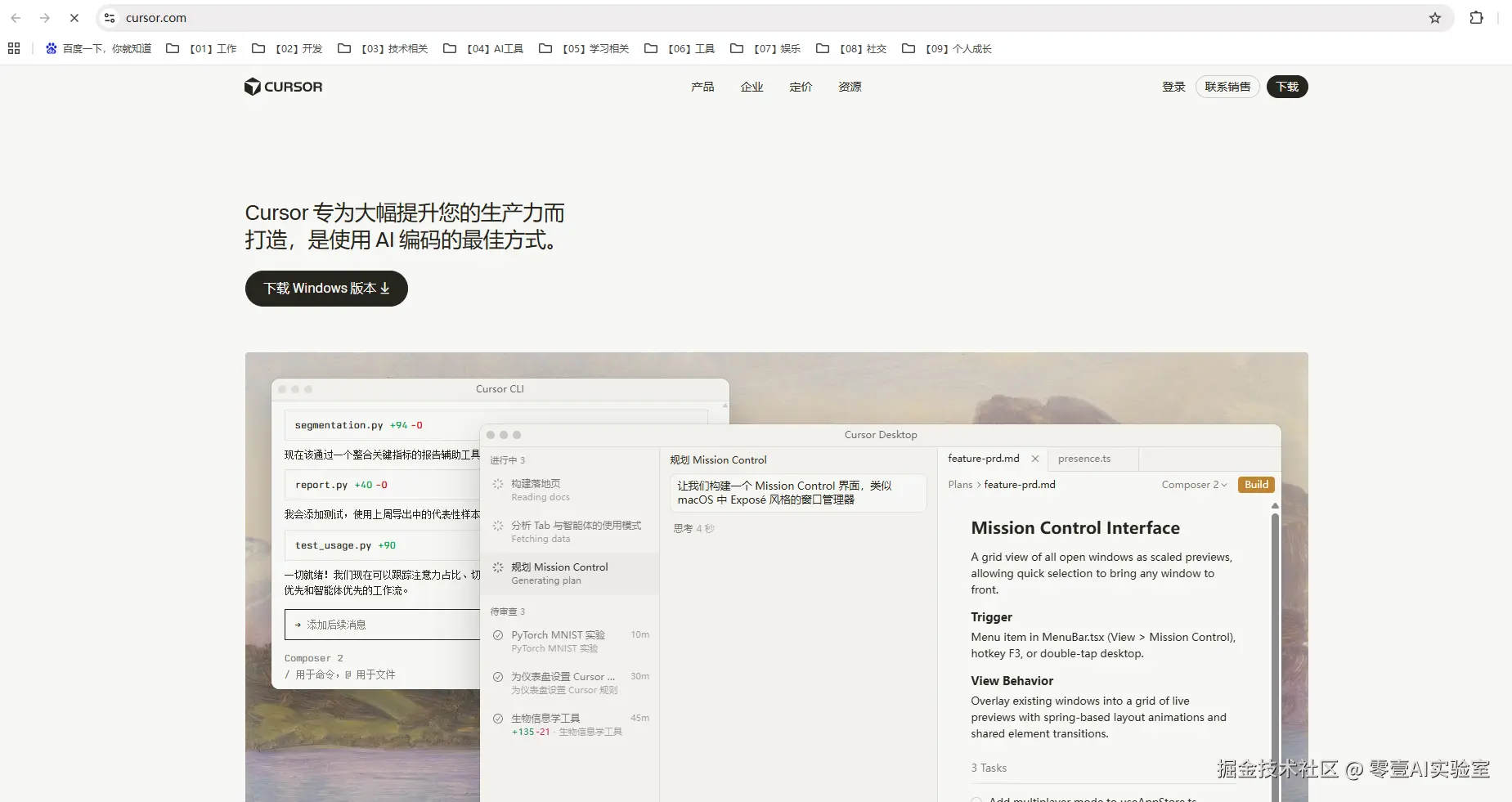Screen dimensions: 1512x802
Task: Switch to the presence.ts tab
Action: (1086, 459)
